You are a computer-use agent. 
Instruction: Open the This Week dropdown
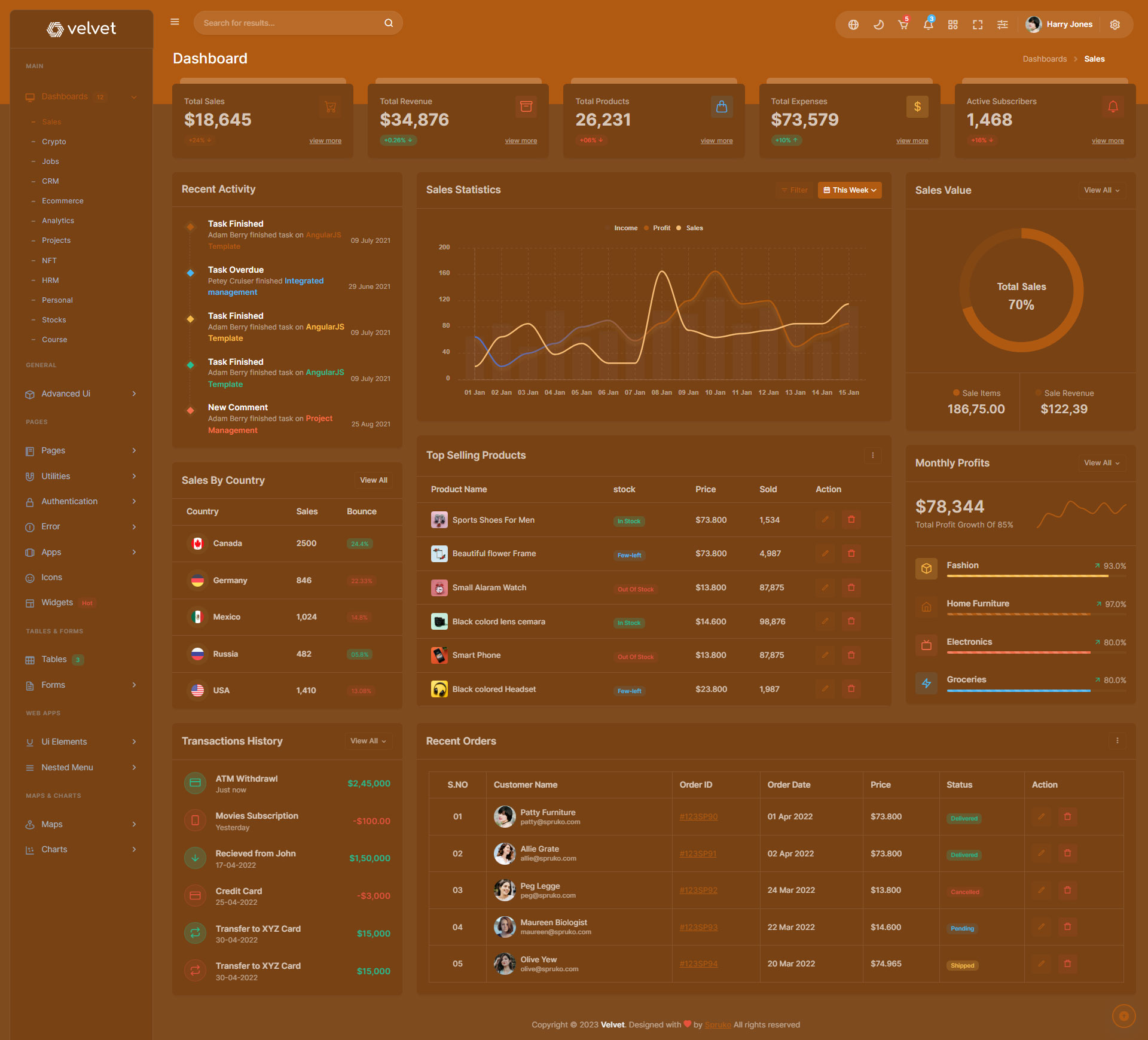849,190
